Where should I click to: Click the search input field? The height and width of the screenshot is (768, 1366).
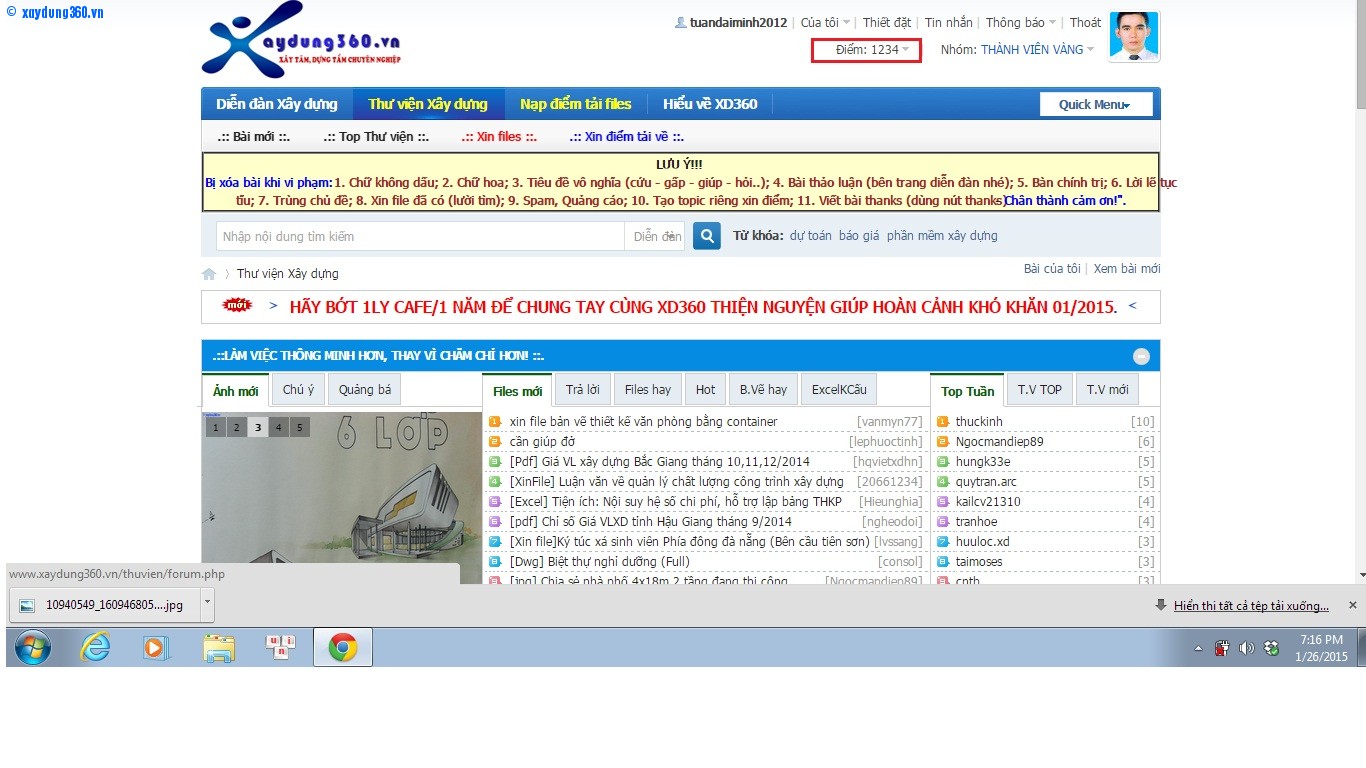[x=421, y=236]
